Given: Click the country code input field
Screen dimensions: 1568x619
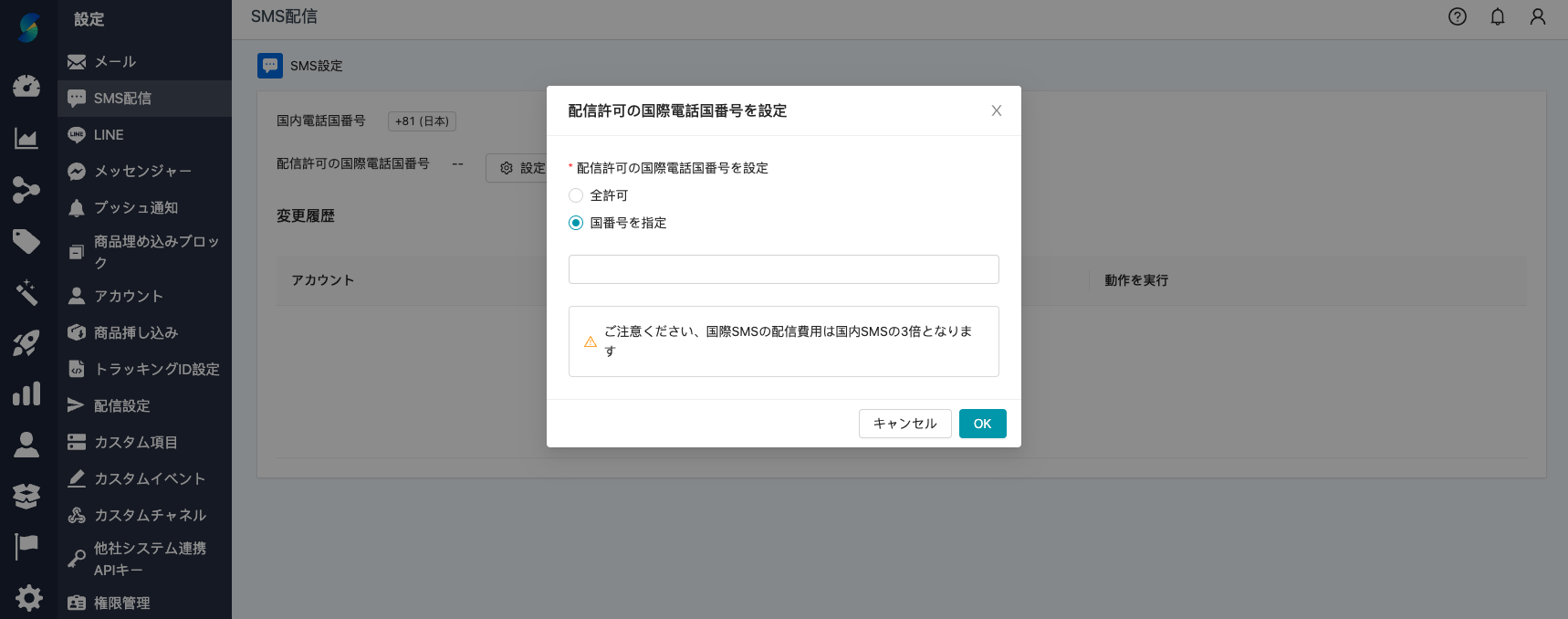Looking at the screenshot, I should [x=783, y=269].
